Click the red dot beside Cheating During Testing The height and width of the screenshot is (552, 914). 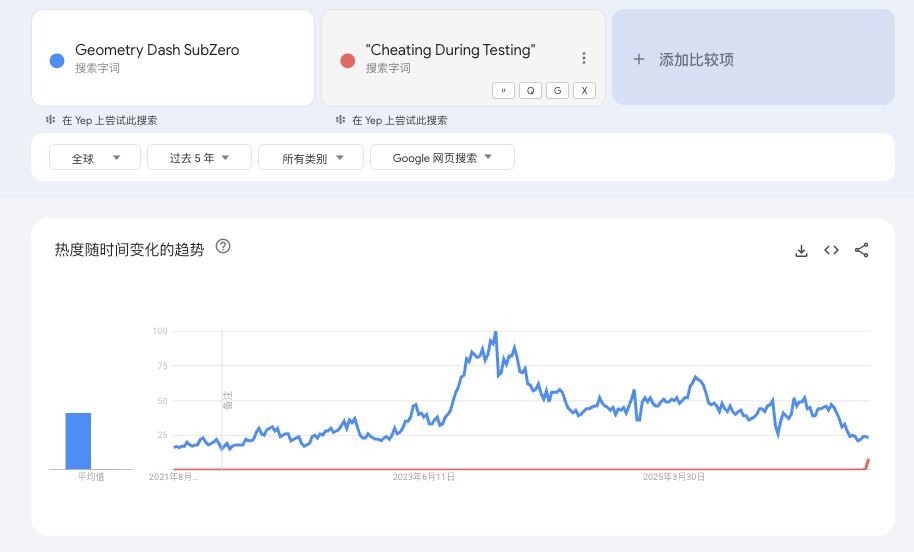pos(347,61)
